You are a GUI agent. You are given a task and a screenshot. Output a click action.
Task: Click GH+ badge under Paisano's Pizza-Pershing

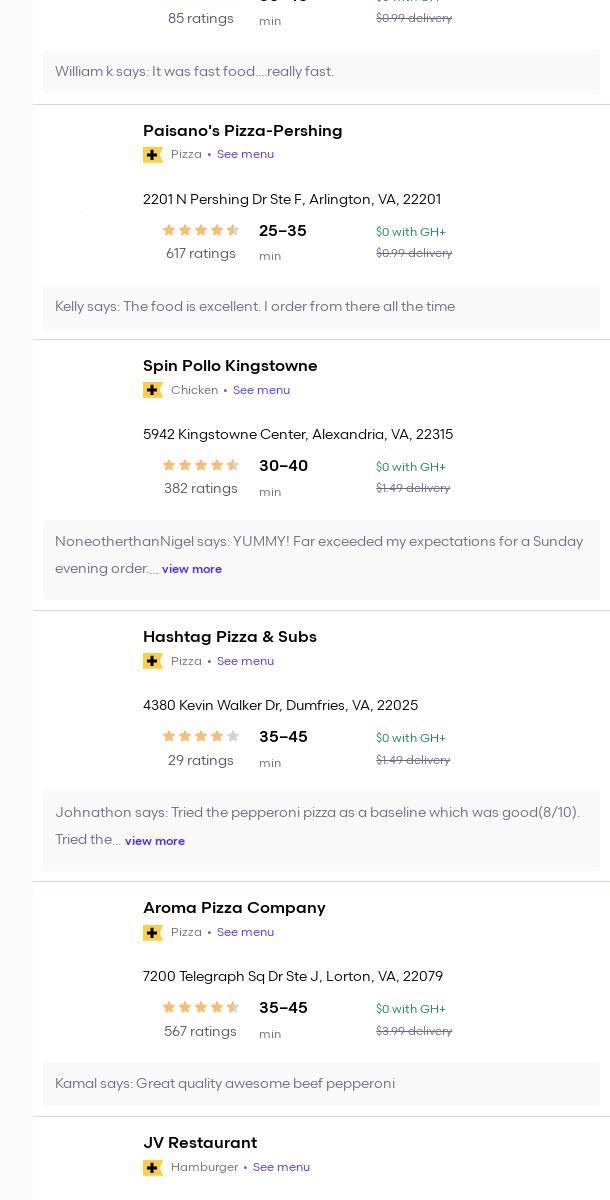pos(153,155)
